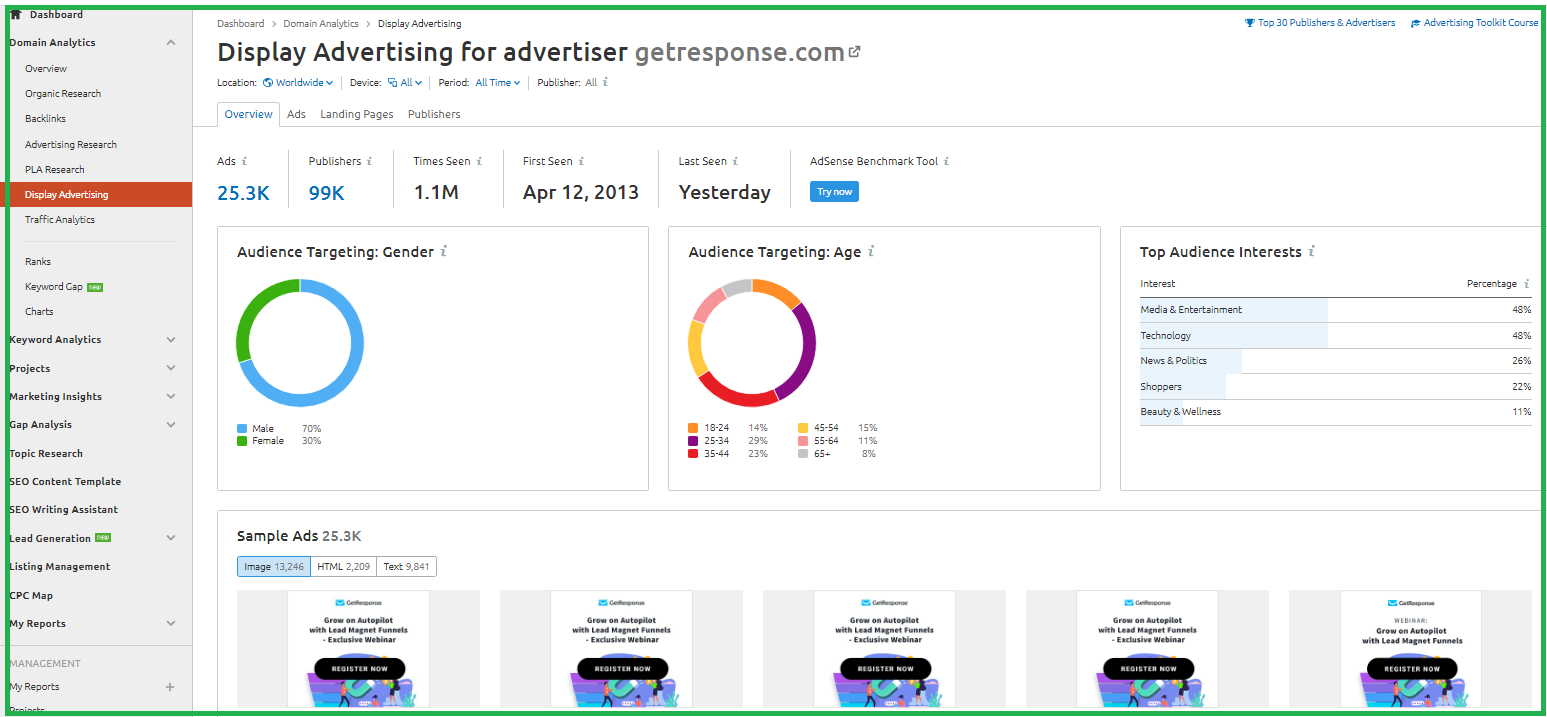The height and width of the screenshot is (717, 1547).
Task: Open the external link icon beside getresponse.com
Action: (x=854, y=52)
